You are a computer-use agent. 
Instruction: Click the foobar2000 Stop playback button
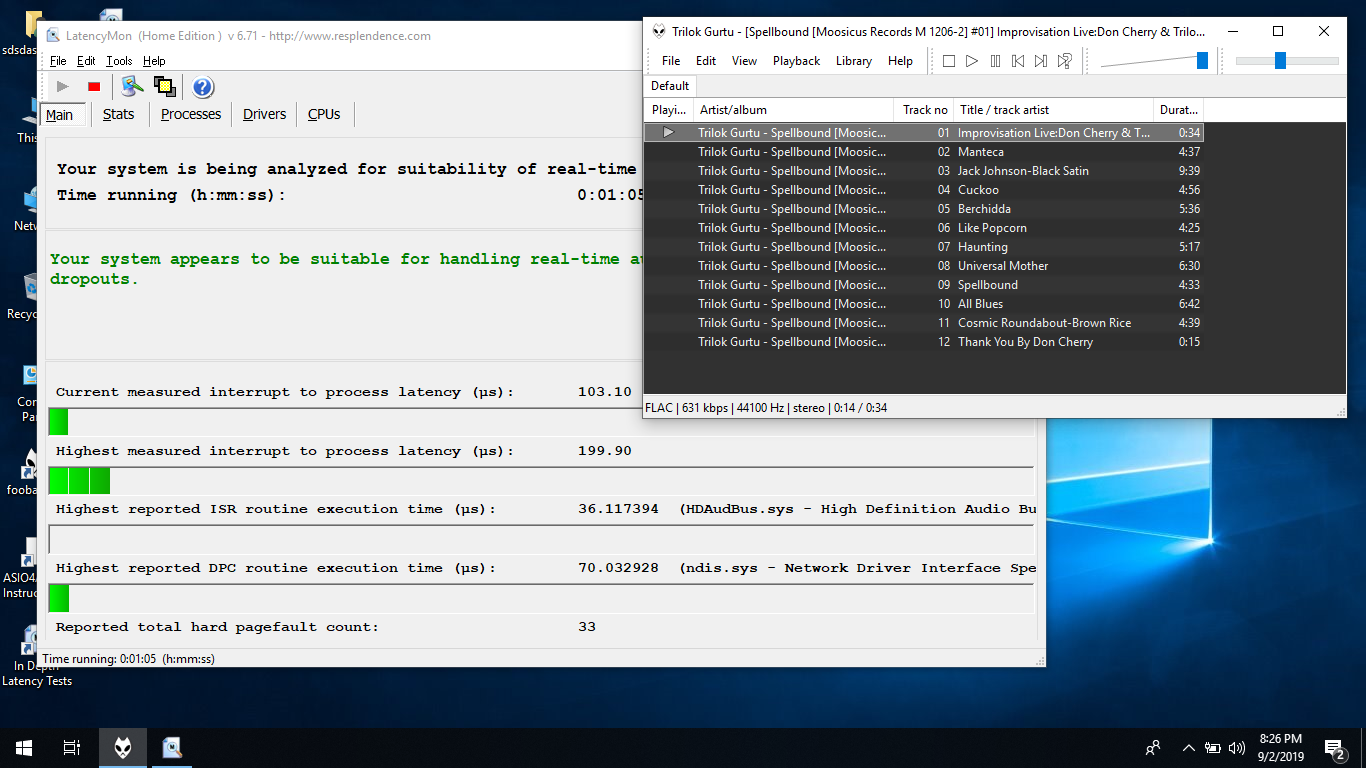[x=949, y=61]
